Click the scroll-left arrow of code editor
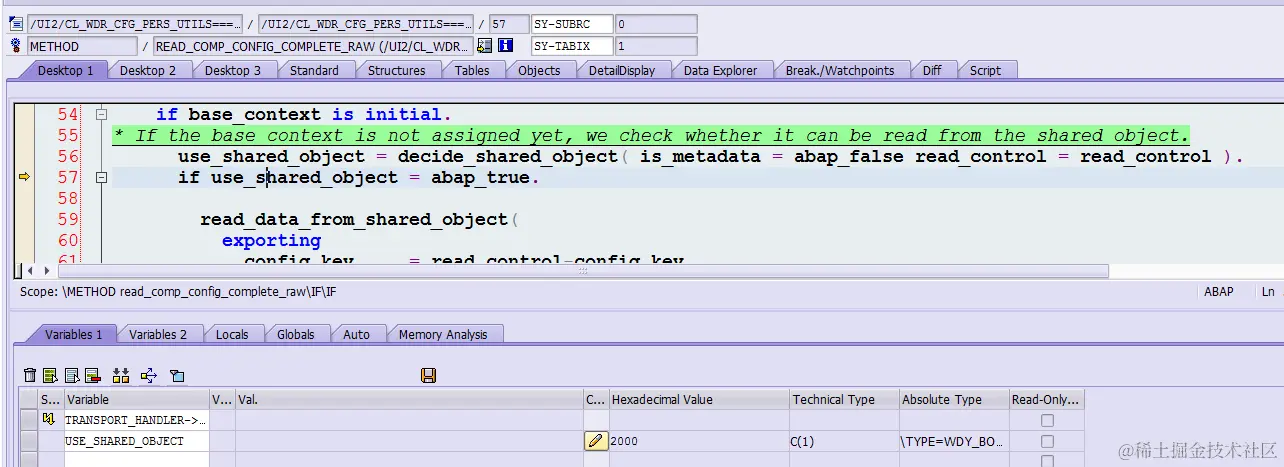This screenshot has width=1284, height=467. click(x=30, y=271)
